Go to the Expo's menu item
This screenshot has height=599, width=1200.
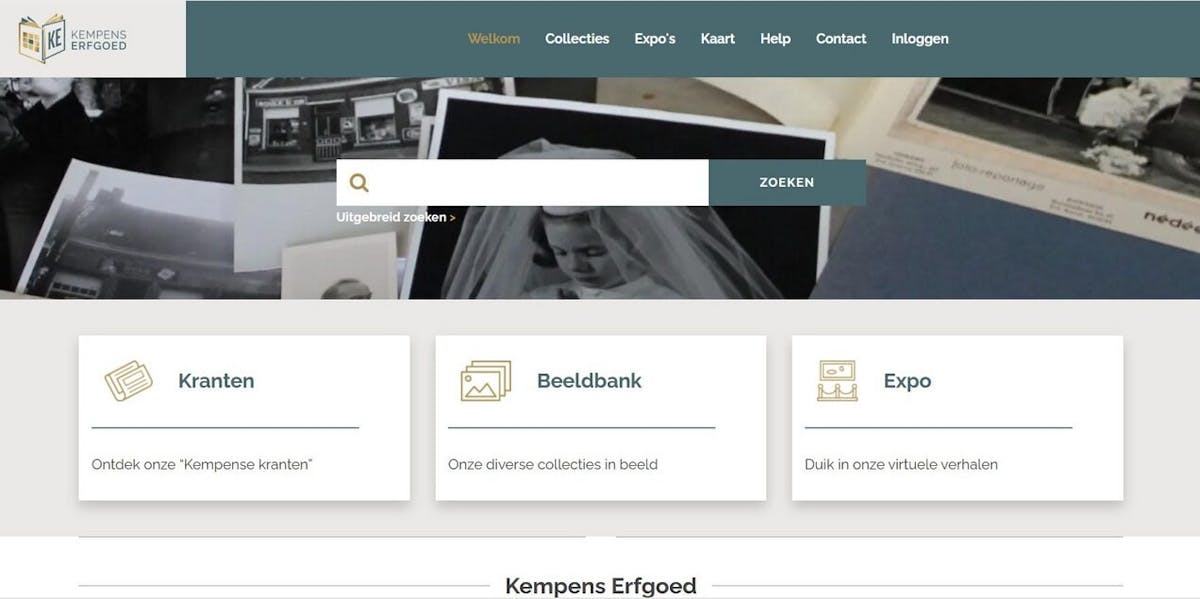655,39
